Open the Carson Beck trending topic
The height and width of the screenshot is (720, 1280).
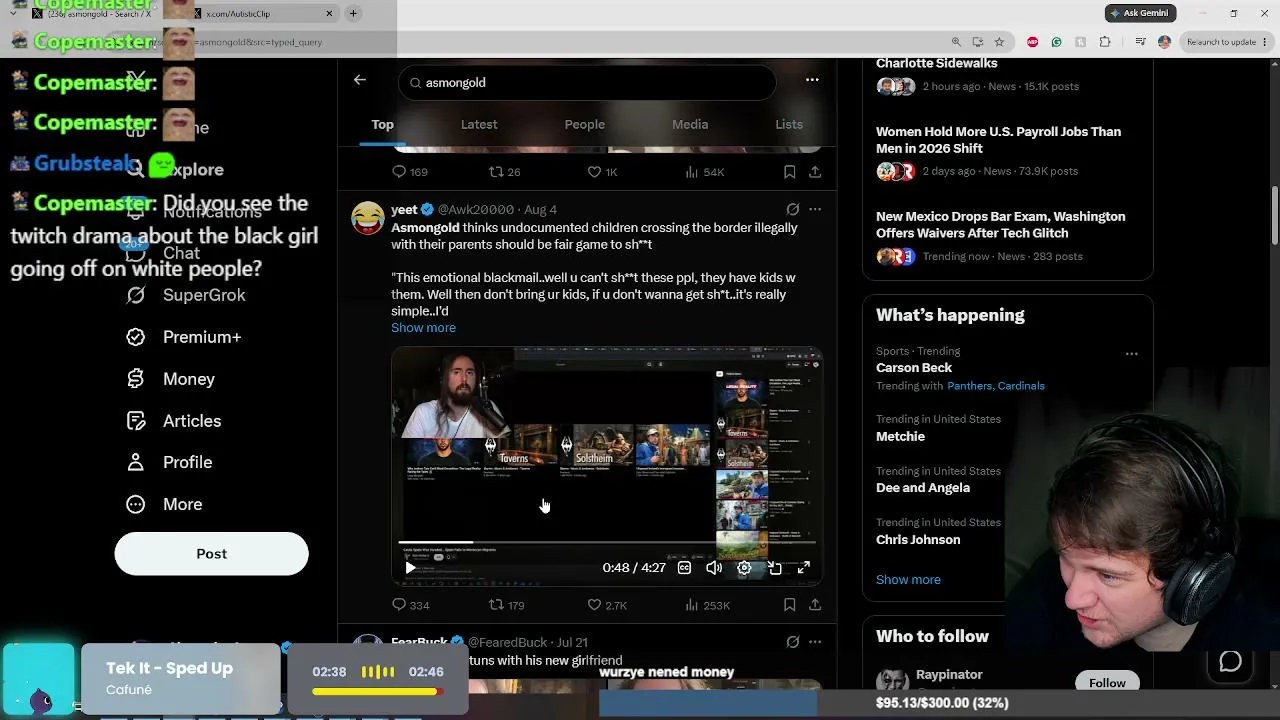pyautogui.click(x=914, y=368)
